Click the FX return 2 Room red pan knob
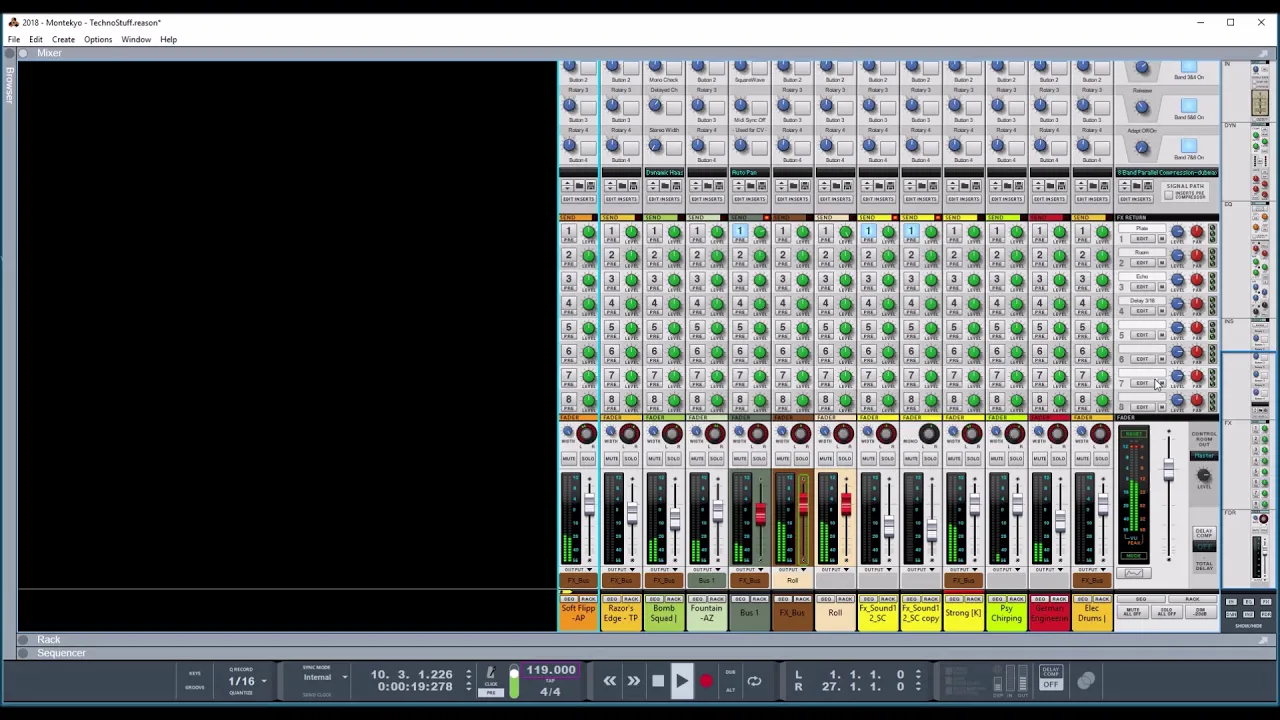 click(1196, 256)
